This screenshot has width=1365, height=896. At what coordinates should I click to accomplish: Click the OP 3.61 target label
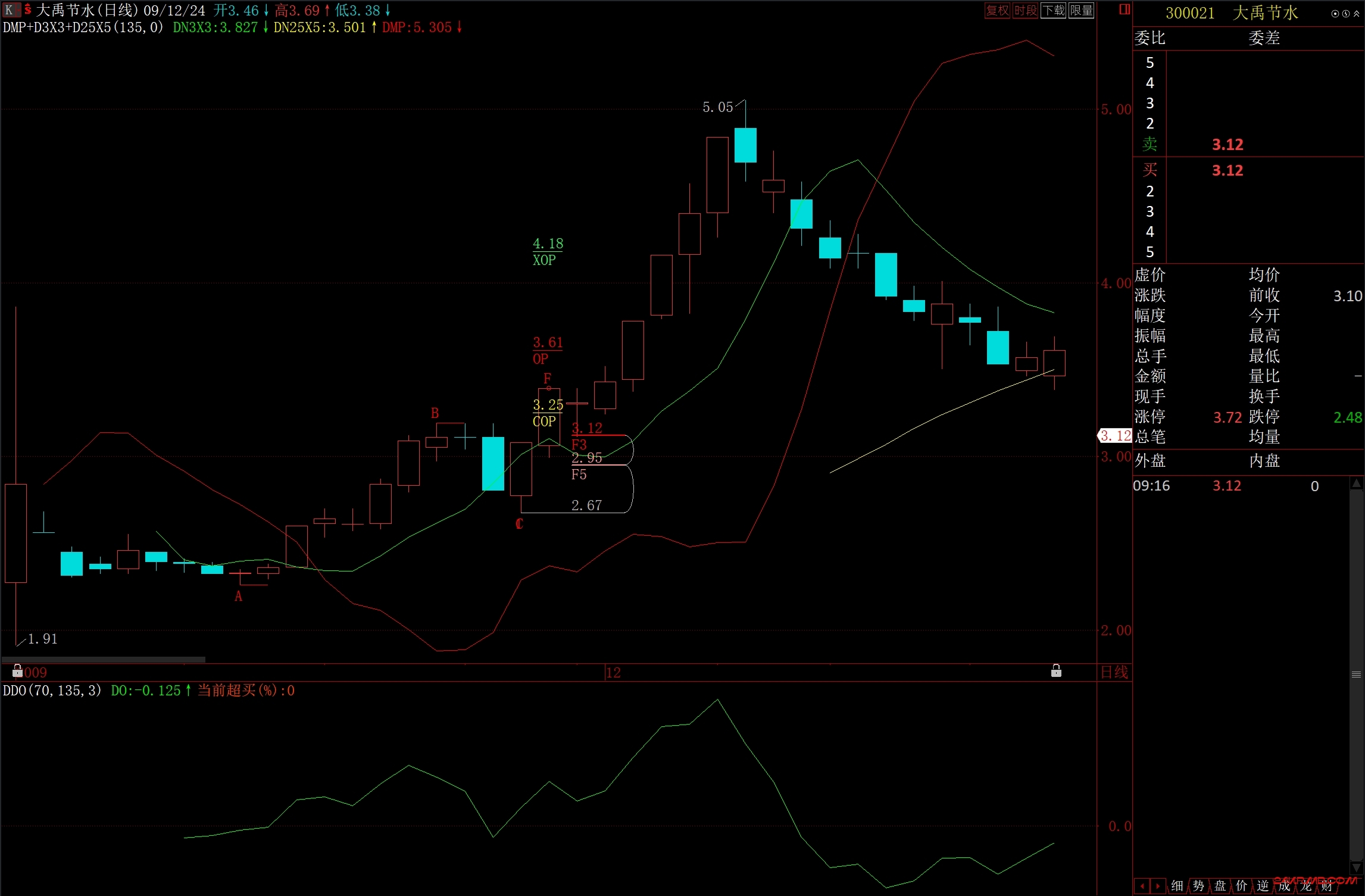548,351
